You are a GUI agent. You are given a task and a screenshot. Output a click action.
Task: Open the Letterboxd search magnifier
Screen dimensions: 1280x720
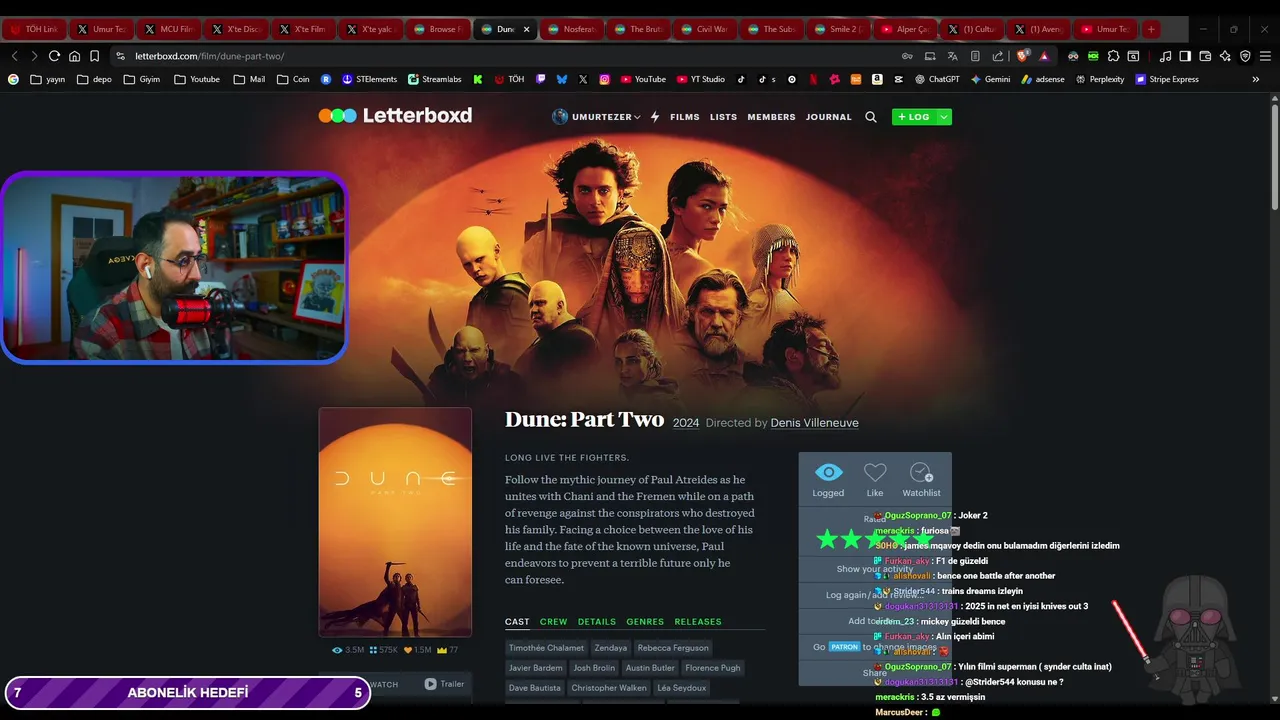tap(871, 117)
